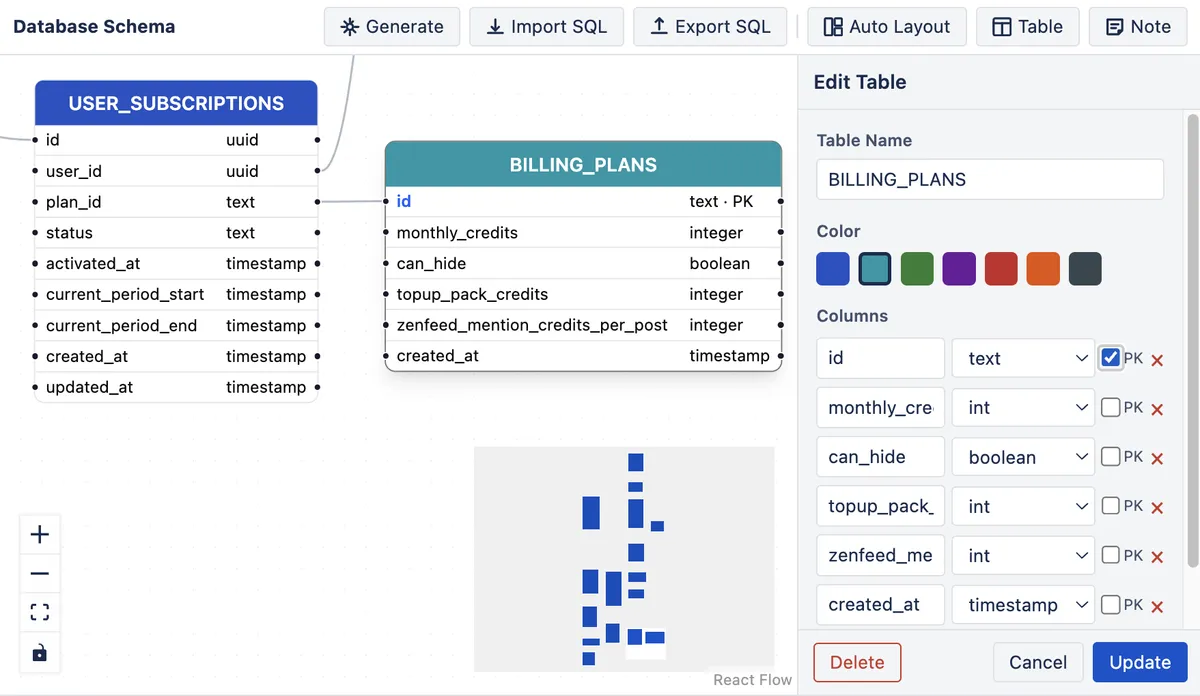Pick the purple color swatch
The height and width of the screenshot is (696, 1200).
point(959,269)
